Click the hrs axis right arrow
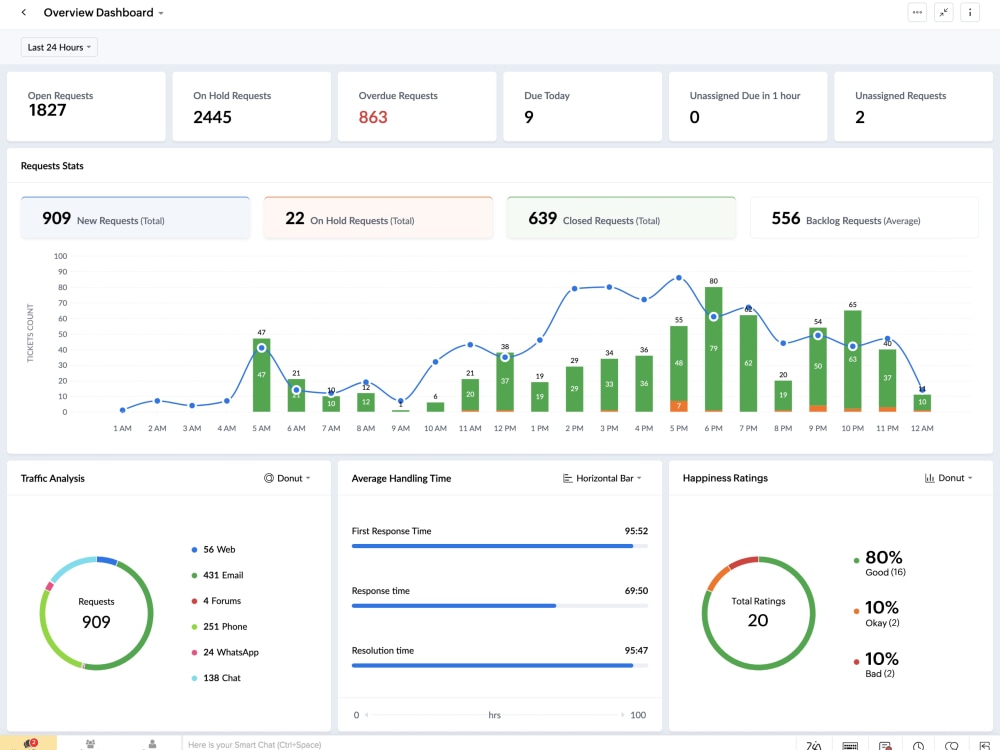1000x750 pixels. [622, 715]
